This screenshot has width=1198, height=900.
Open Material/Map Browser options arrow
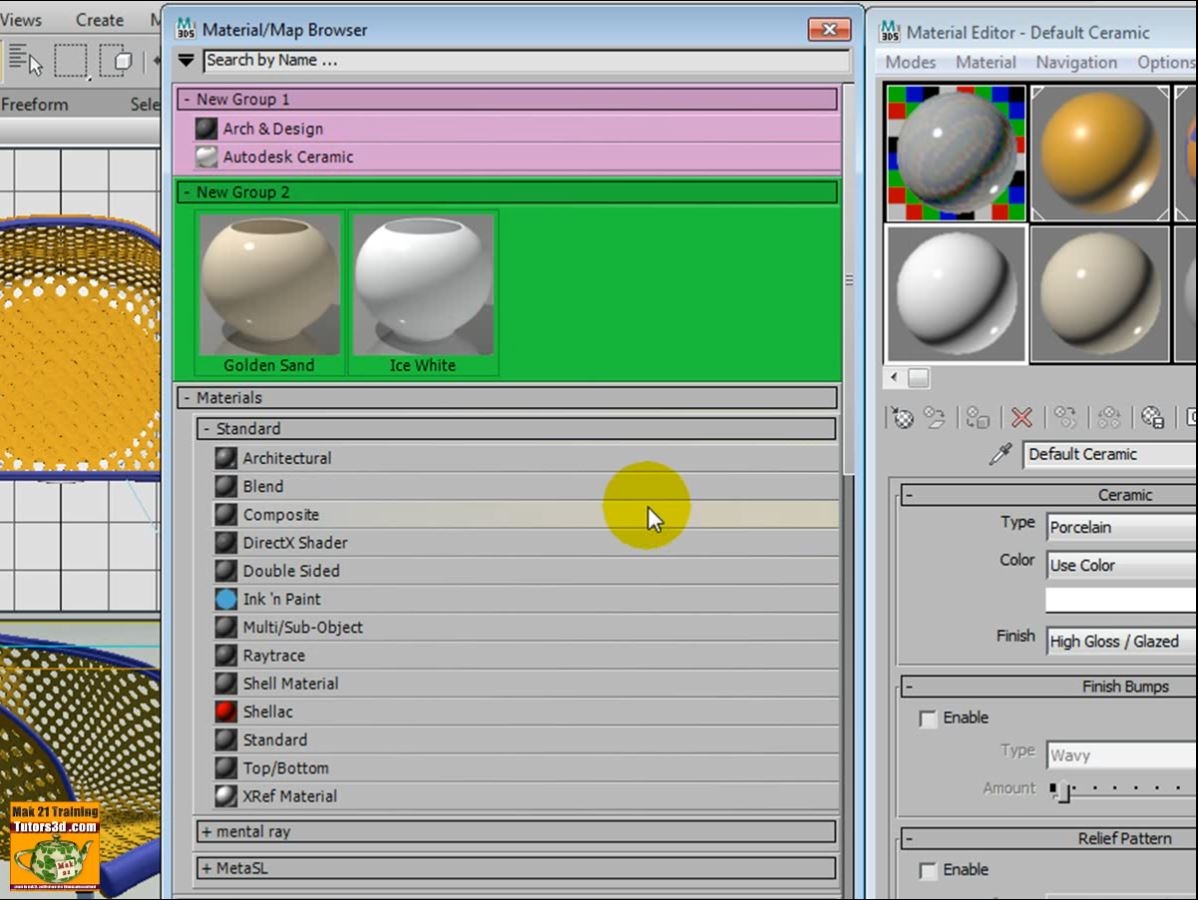click(186, 60)
